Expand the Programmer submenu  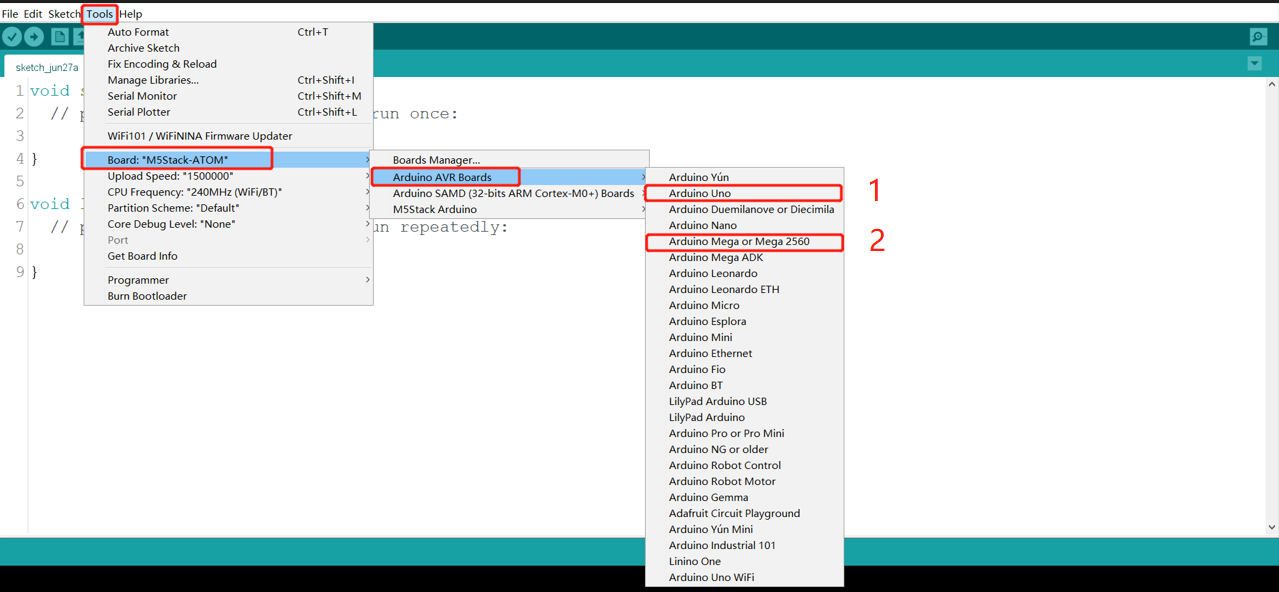[138, 280]
